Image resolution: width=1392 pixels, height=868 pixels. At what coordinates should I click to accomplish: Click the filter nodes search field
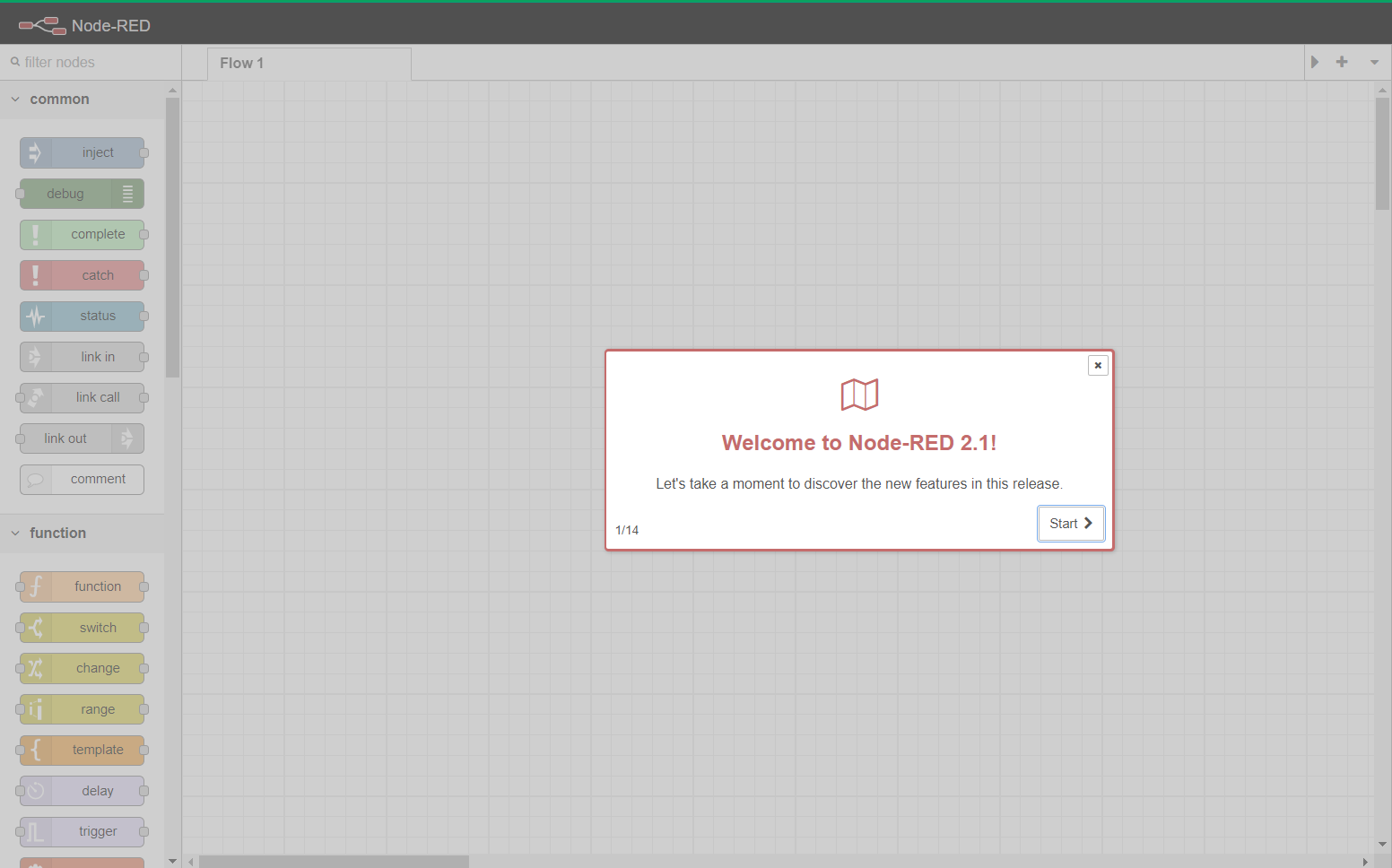pos(90,62)
